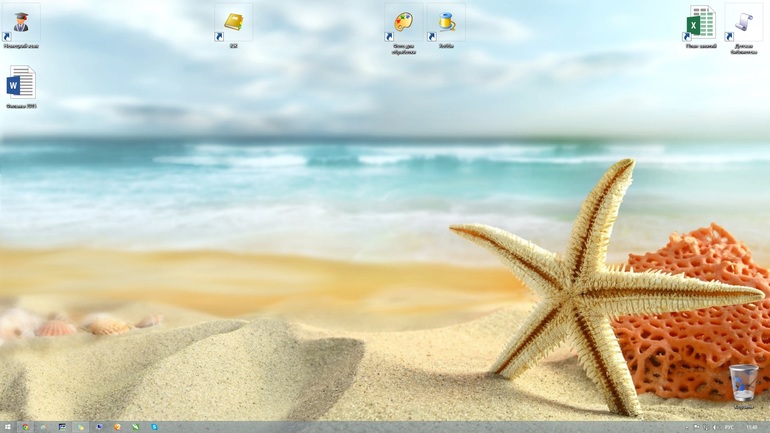Open the blue Skype taskbar icon

pos(154,427)
